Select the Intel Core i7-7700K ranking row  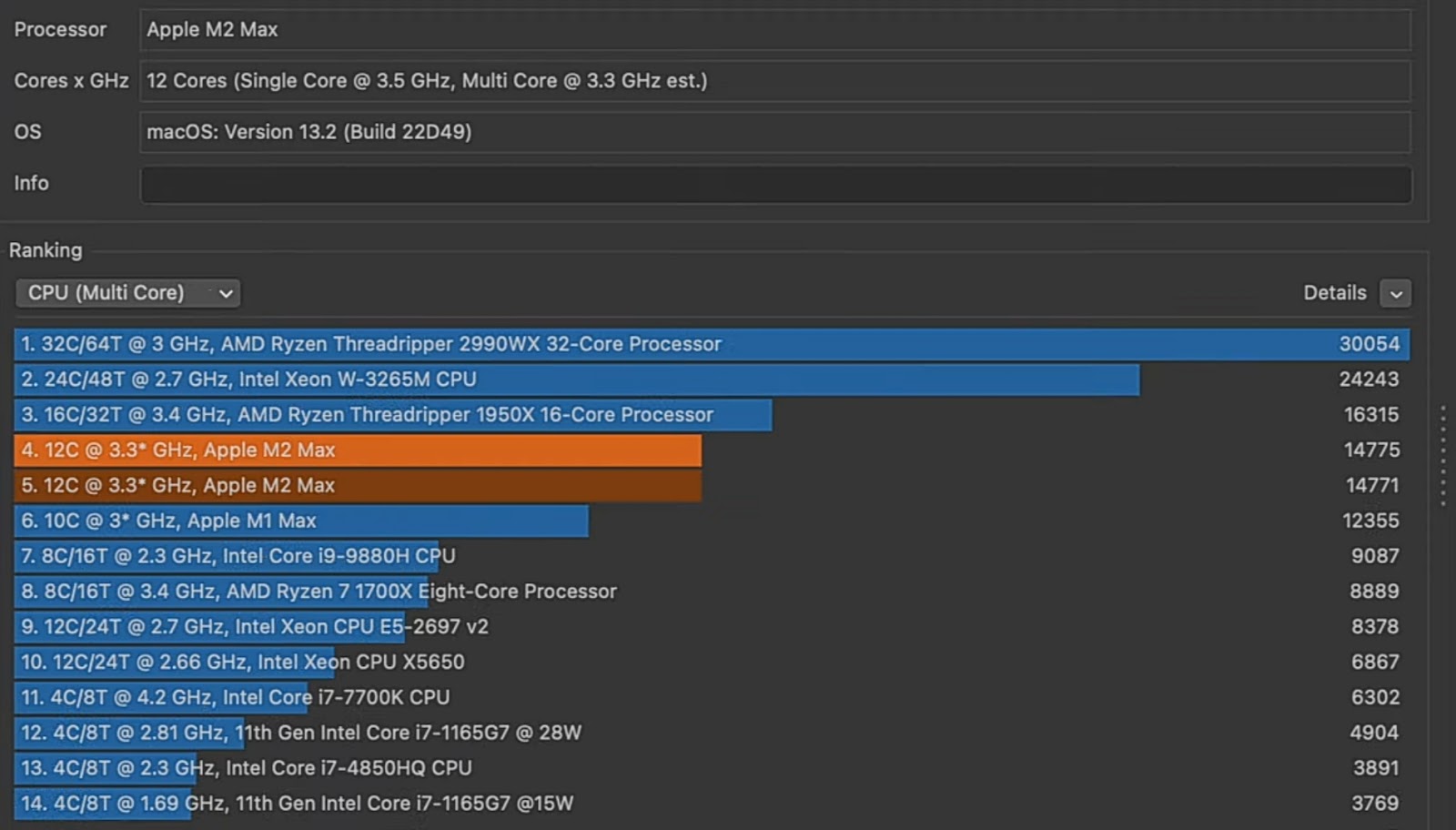[x=712, y=698]
